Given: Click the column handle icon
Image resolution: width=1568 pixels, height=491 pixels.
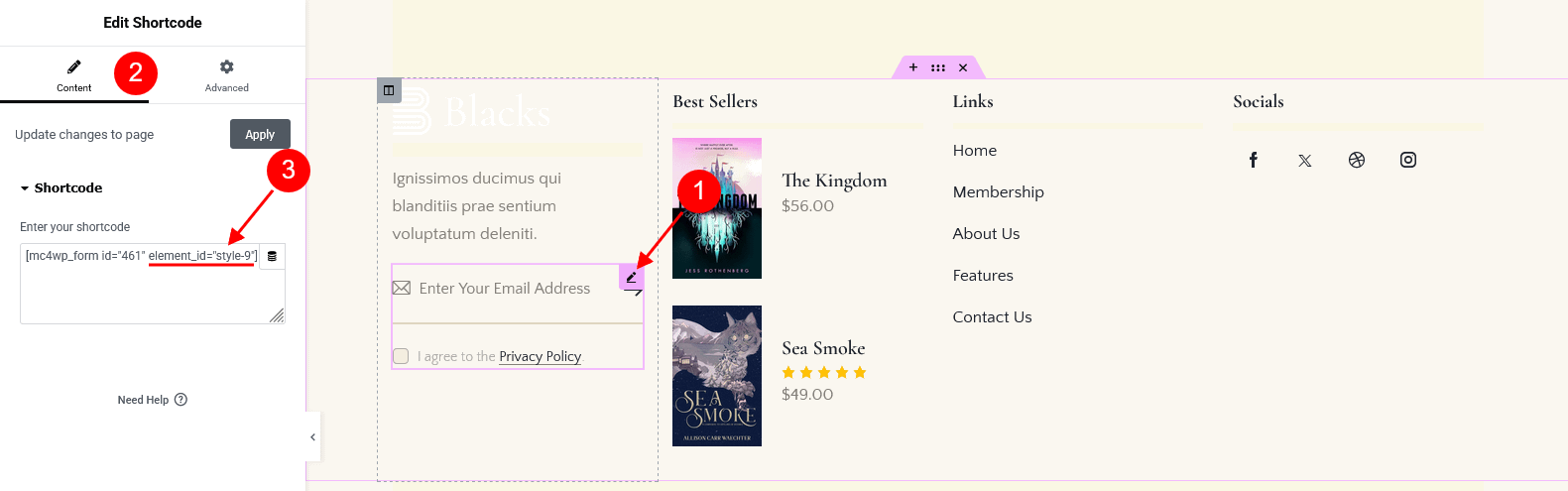Looking at the screenshot, I should click(389, 90).
